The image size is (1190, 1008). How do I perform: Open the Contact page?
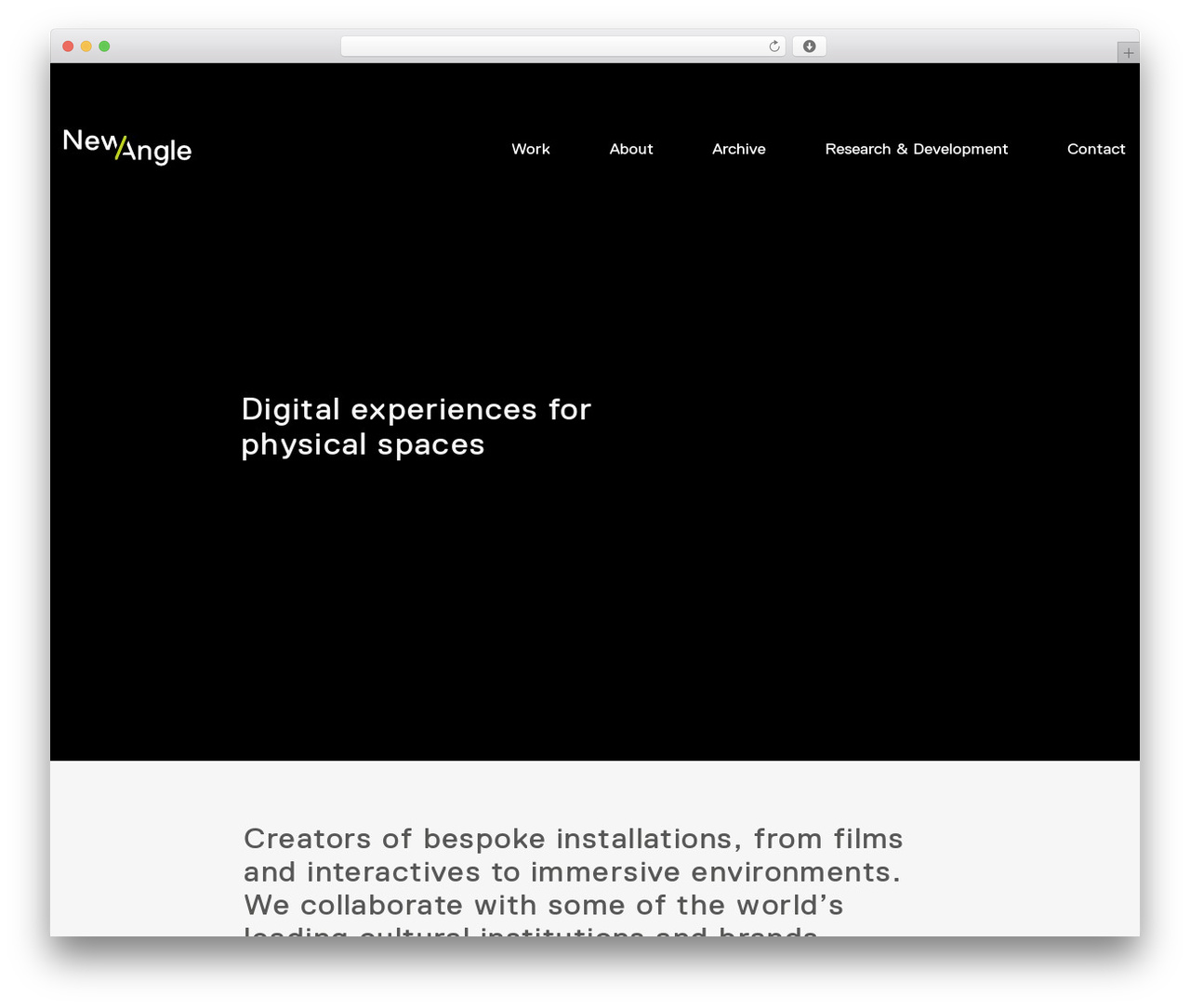(x=1096, y=149)
